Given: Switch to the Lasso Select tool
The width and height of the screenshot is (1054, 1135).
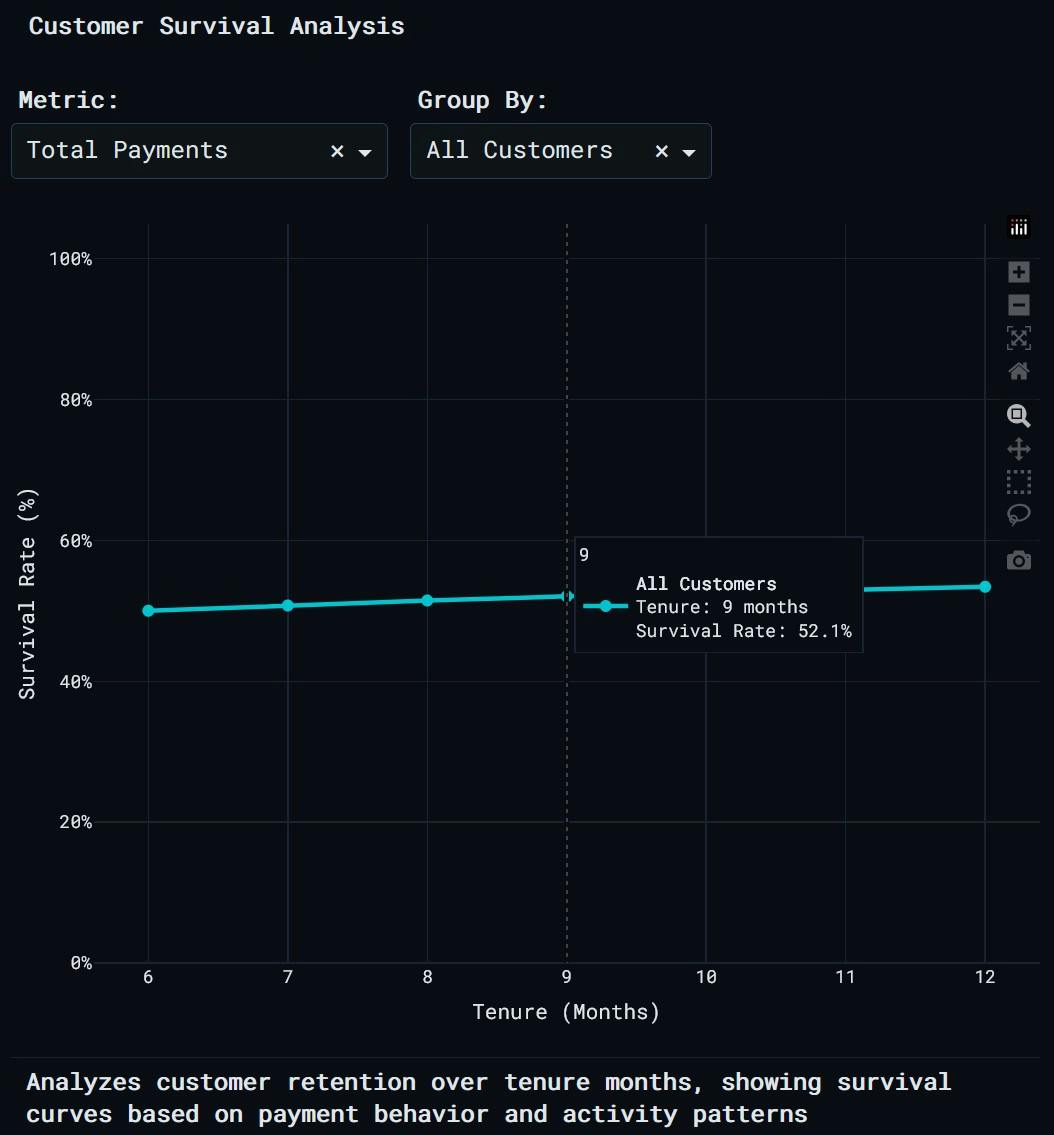Looking at the screenshot, I should pos(1019,514).
